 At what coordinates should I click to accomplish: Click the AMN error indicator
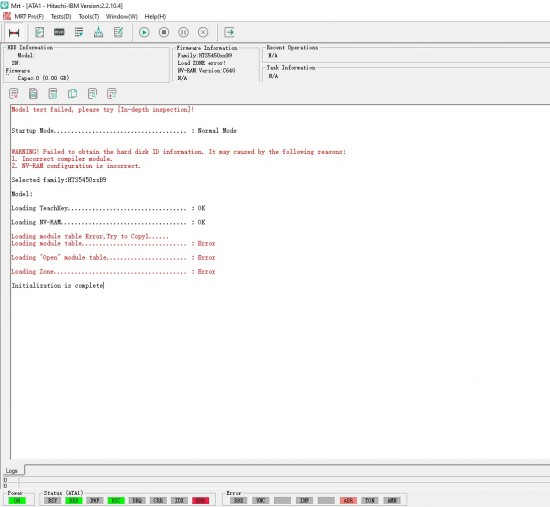[392, 500]
